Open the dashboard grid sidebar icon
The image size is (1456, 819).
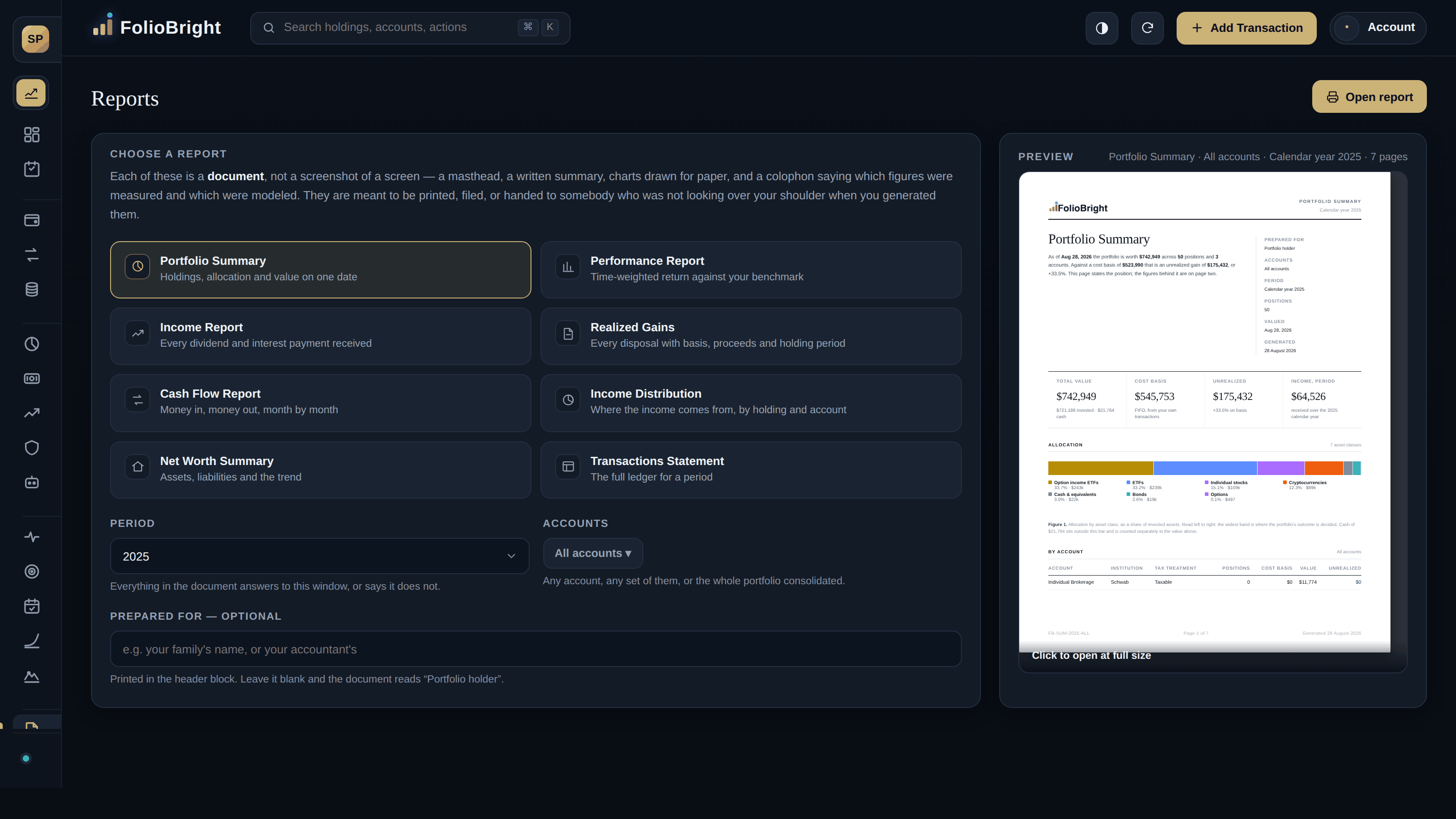[x=32, y=135]
